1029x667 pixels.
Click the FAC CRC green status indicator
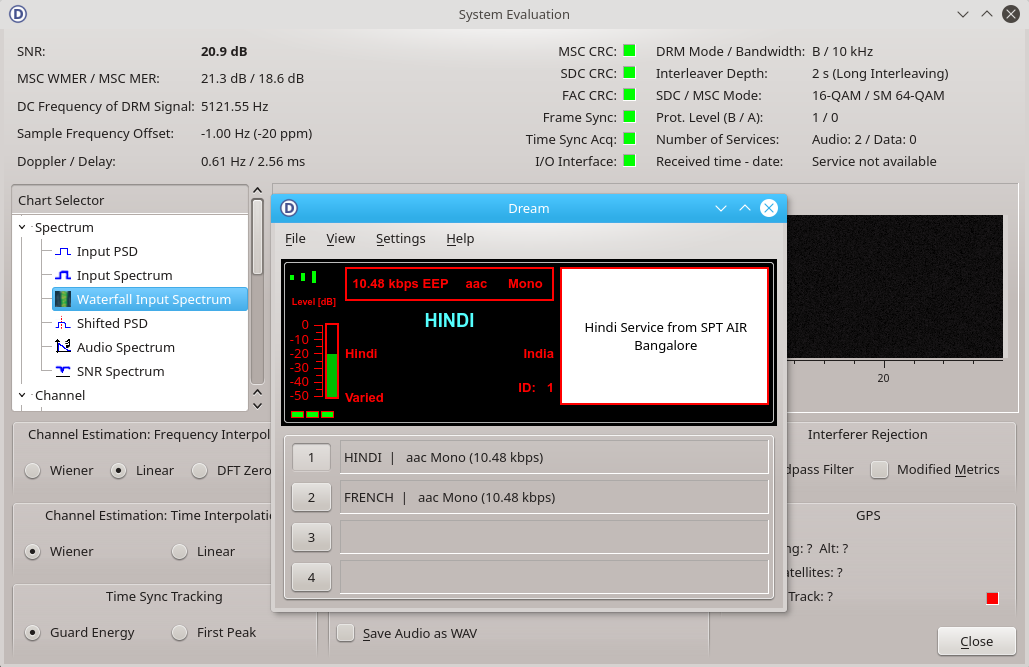[629, 95]
